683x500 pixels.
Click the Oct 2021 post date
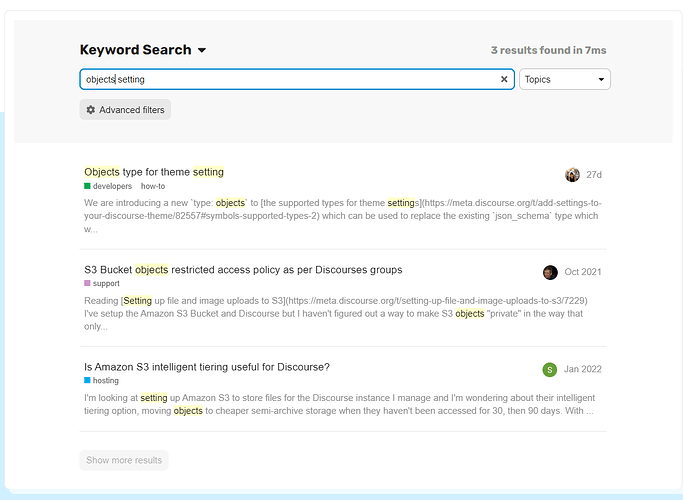(x=583, y=272)
